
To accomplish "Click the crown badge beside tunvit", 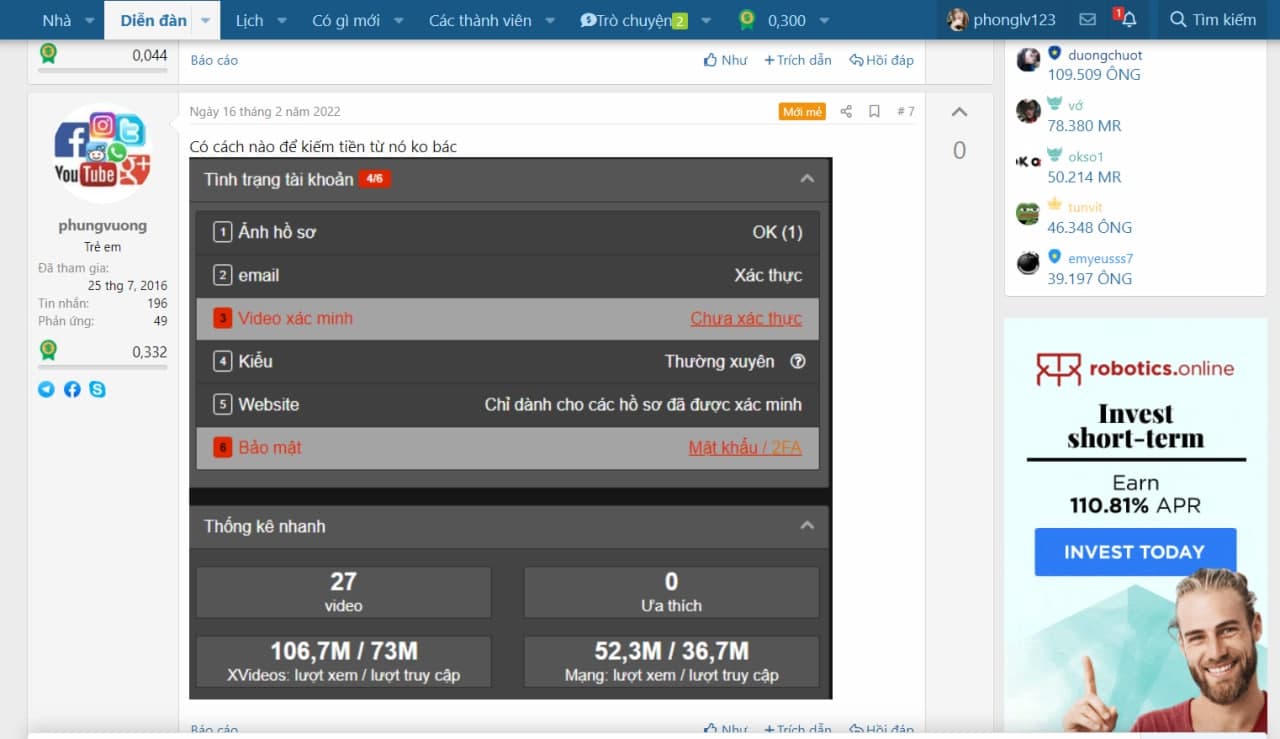I will coord(1055,206).
